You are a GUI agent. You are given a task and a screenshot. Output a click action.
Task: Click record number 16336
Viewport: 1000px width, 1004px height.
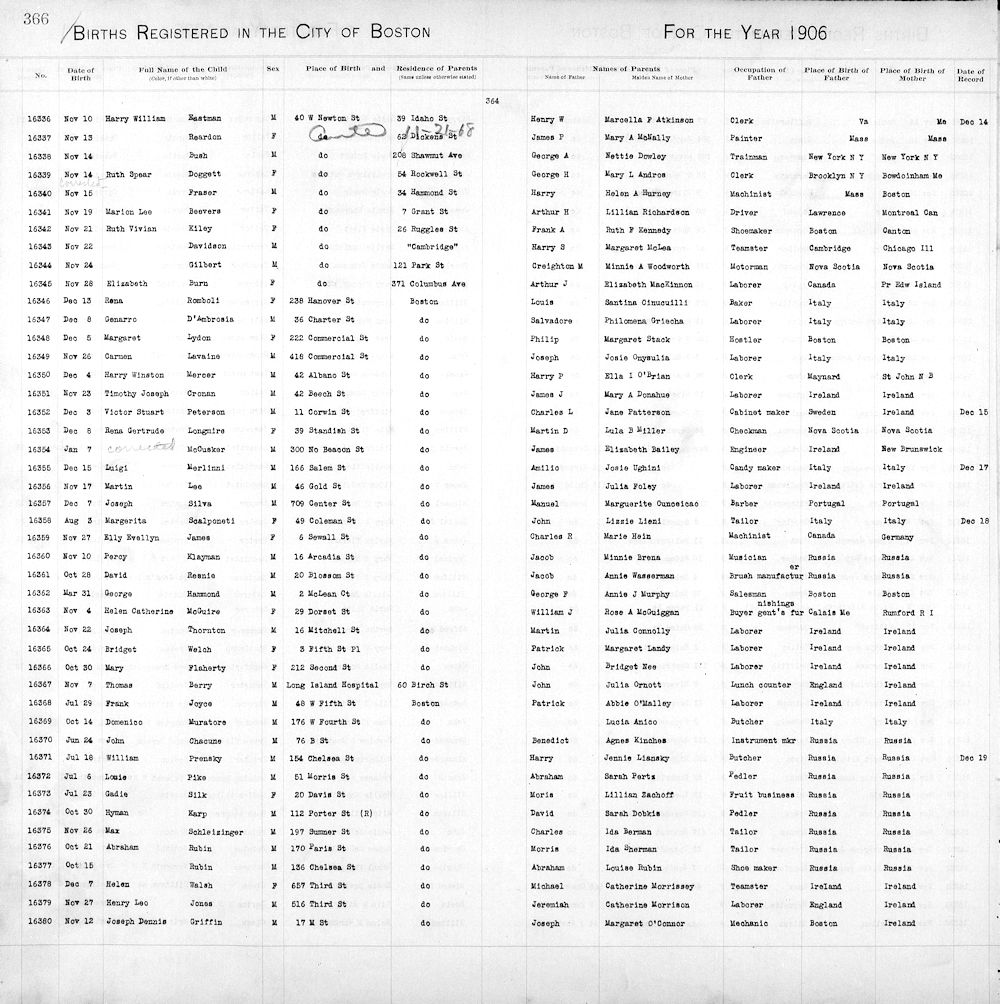point(38,119)
